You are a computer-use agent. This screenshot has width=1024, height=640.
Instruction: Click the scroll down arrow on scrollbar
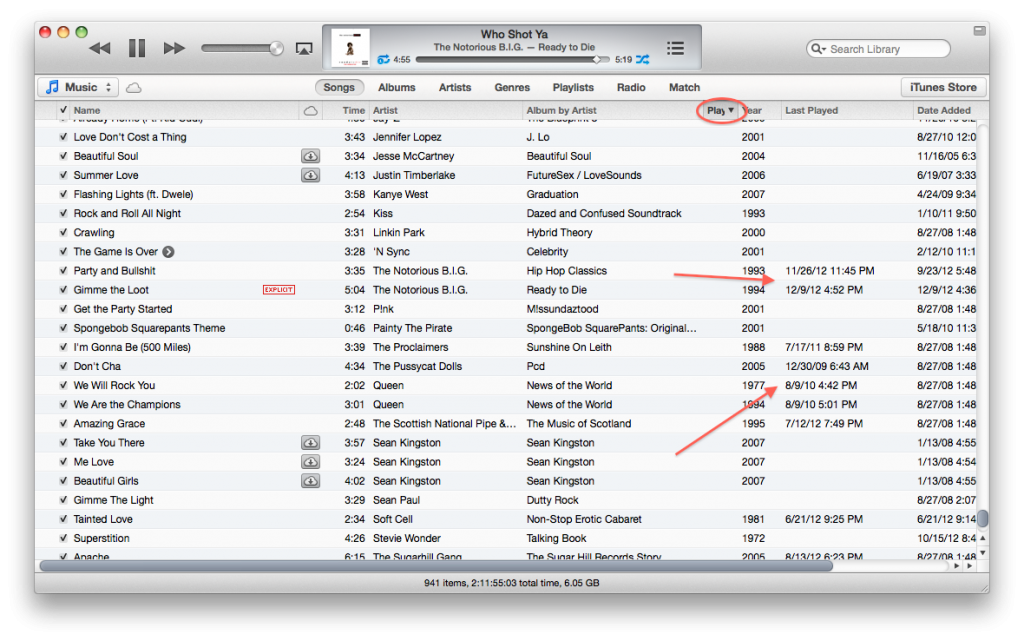coord(982,553)
